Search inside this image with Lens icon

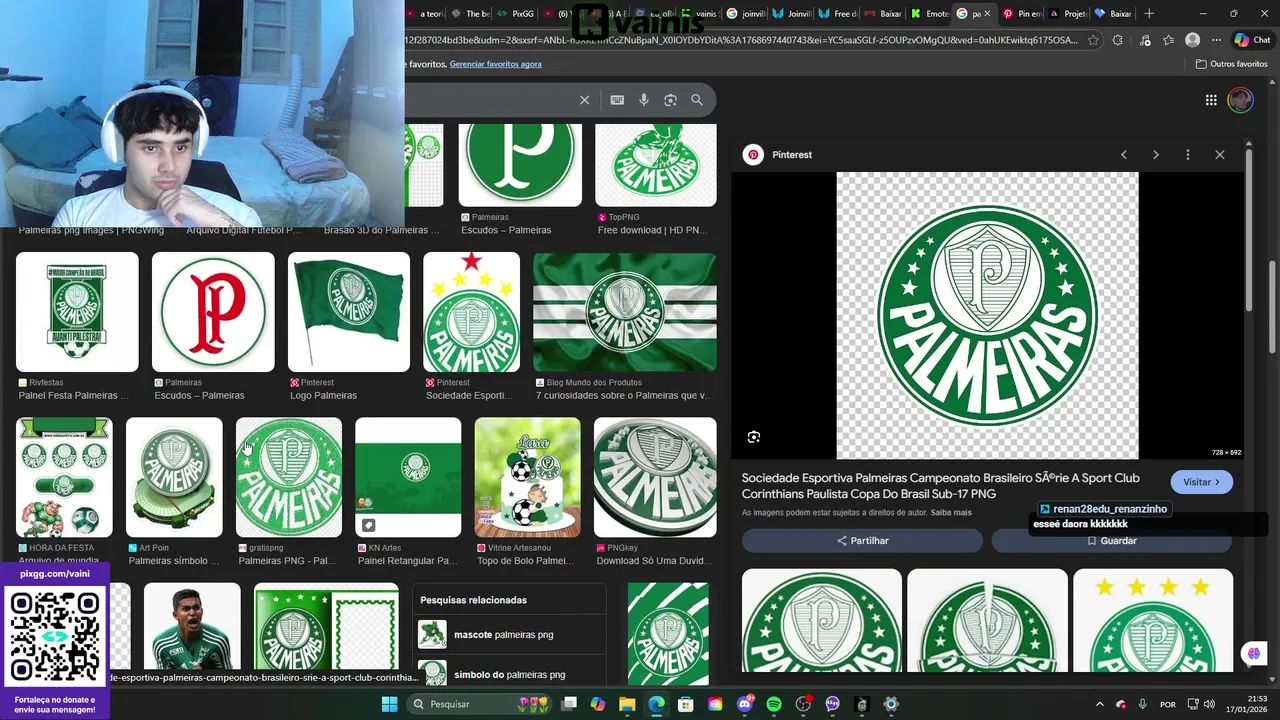(754, 437)
